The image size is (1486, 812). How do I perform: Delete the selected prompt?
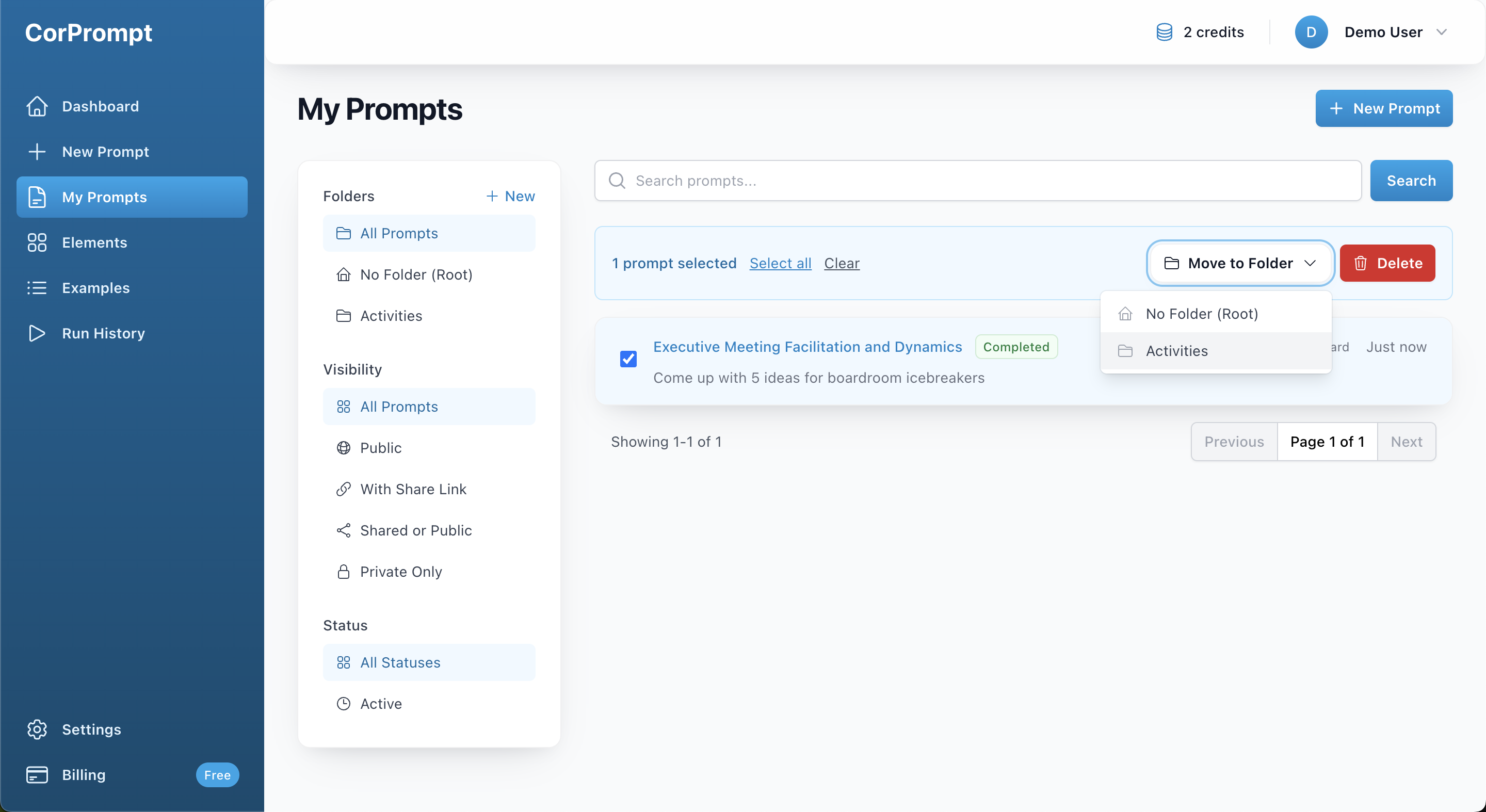coord(1387,263)
